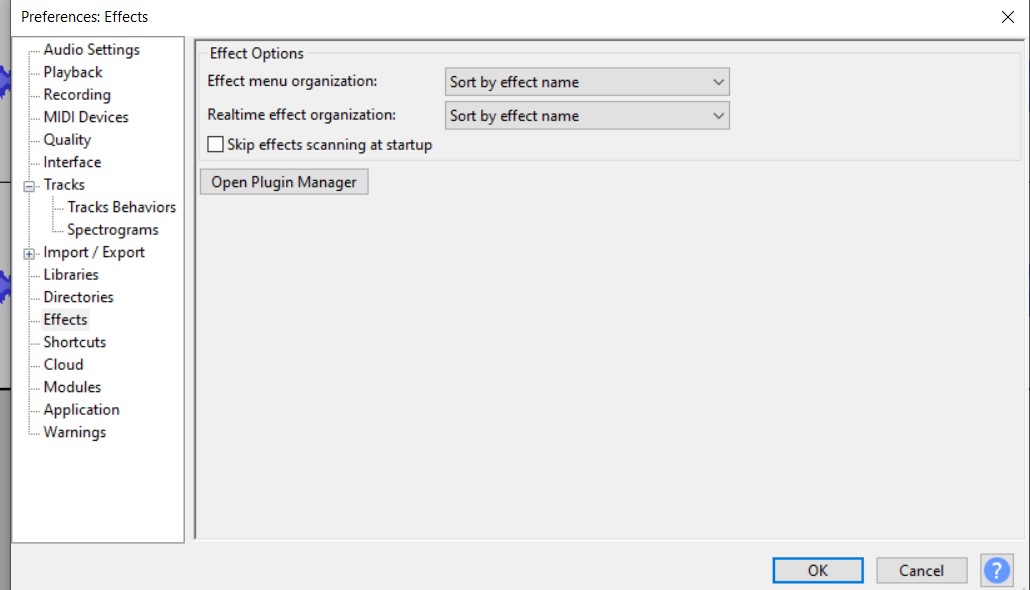Select the Spectrograms preferences entry
This screenshot has height=590, width=1030.
113,230
